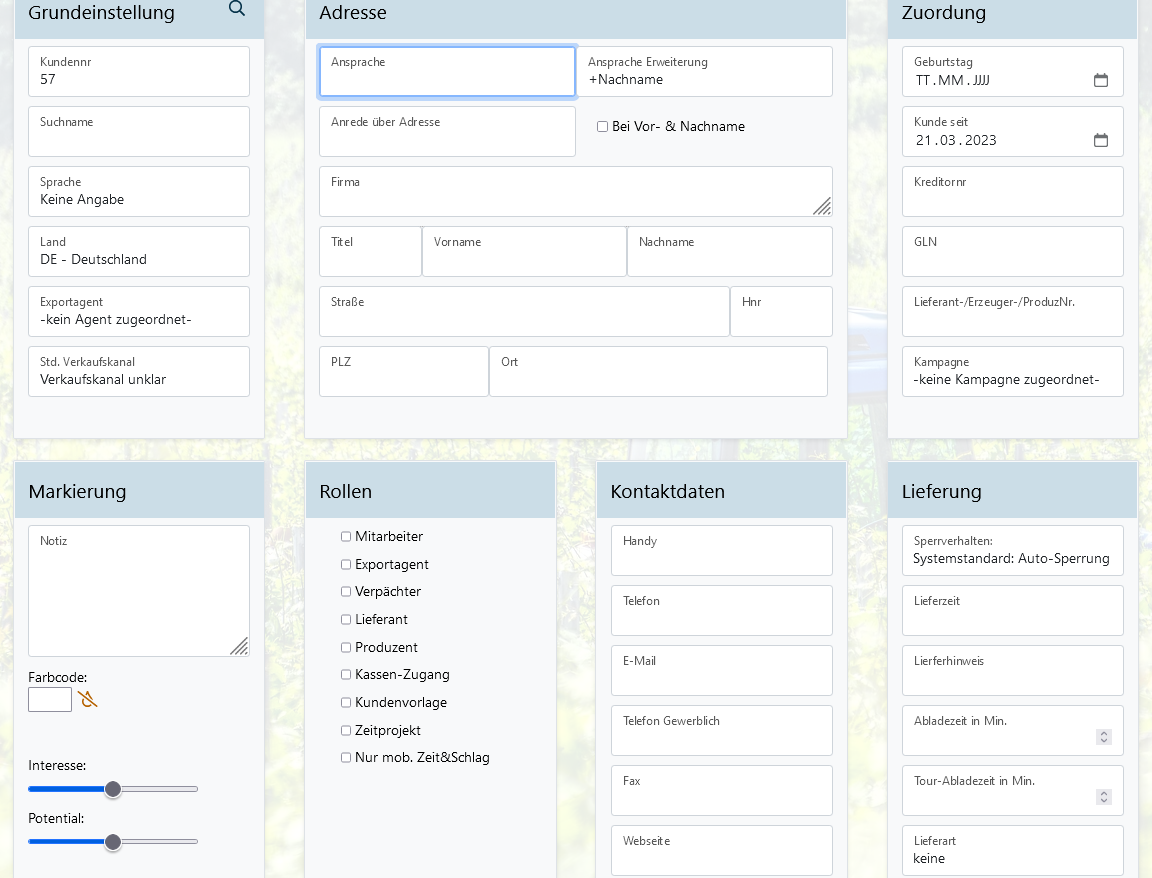Toggle the Kassen-Zugang role checkbox

pos(346,675)
